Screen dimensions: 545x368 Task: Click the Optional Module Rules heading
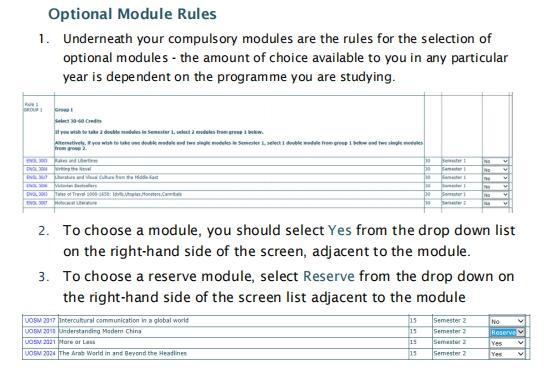click(x=132, y=14)
